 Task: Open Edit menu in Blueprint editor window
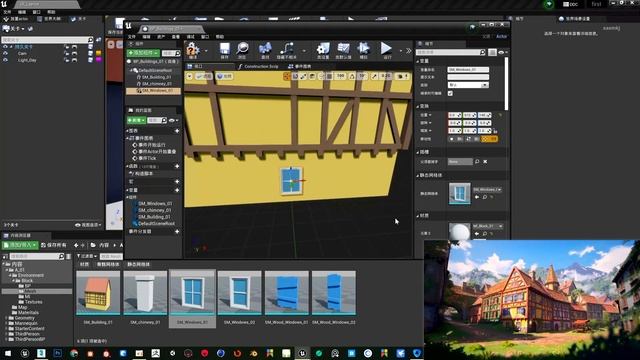147,37
